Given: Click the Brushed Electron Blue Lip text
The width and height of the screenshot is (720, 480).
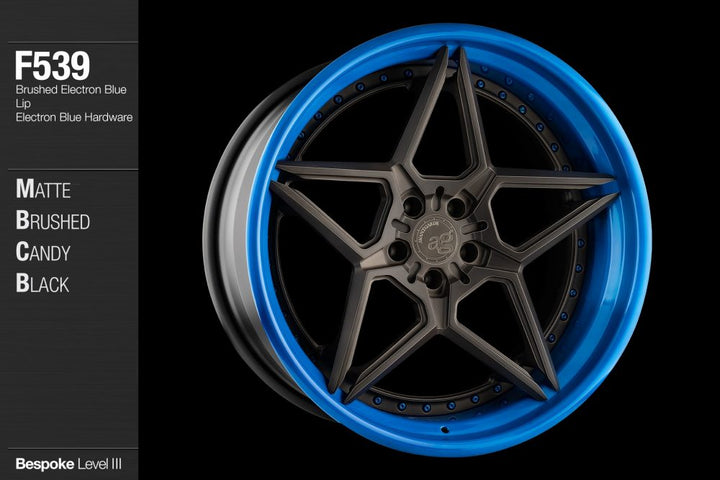Looking at the screenshot, I should [x=69, y=96].
